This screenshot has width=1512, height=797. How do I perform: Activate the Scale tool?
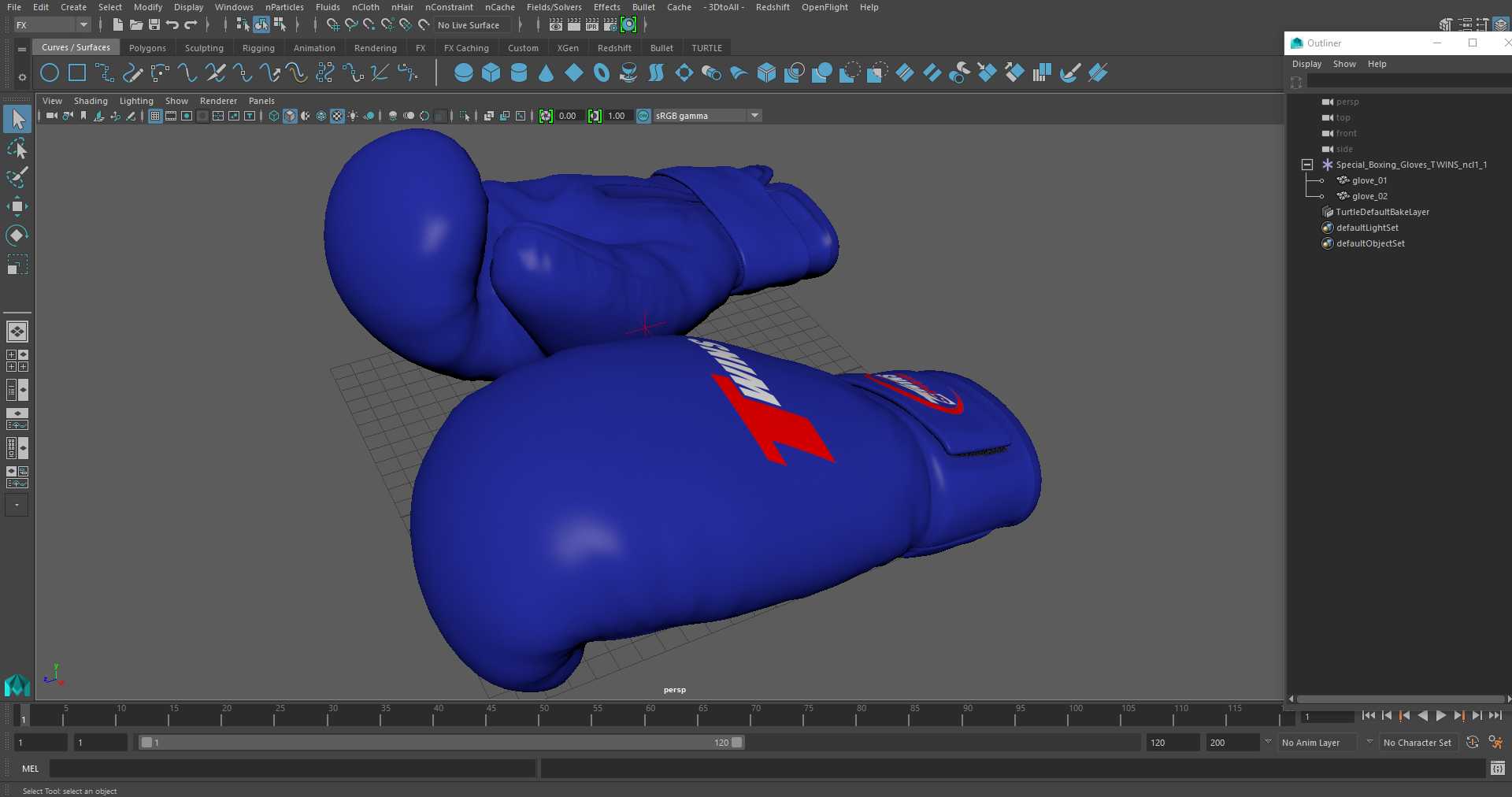(x=17, y=265)
